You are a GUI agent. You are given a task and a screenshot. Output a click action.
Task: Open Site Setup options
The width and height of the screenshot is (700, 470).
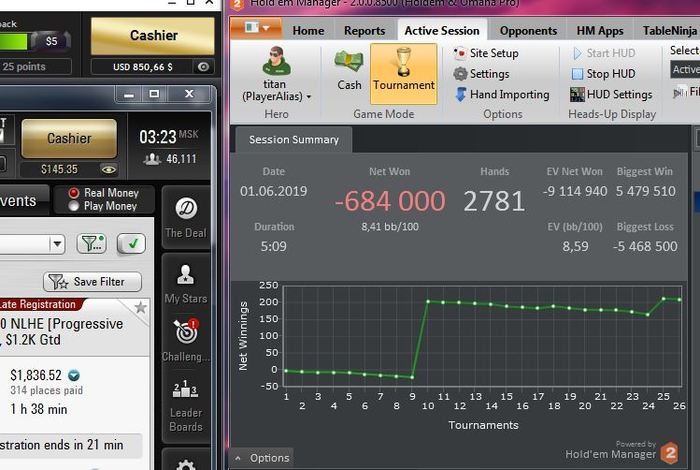(486, 54)
